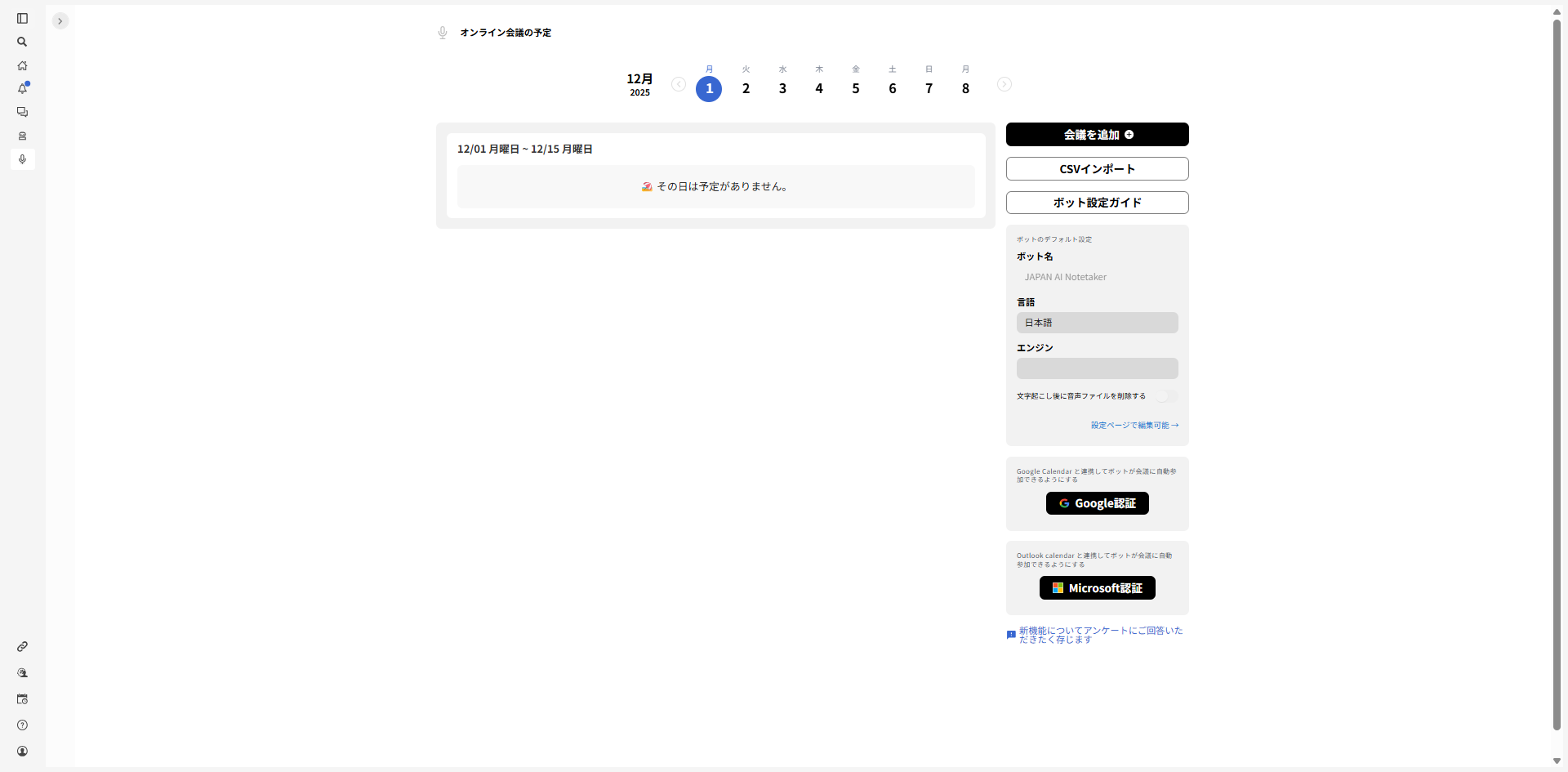This screenshot has height=772, width=1568.
Task: Toggle delete audio file after transcription
Action: tap(1166, 396)
